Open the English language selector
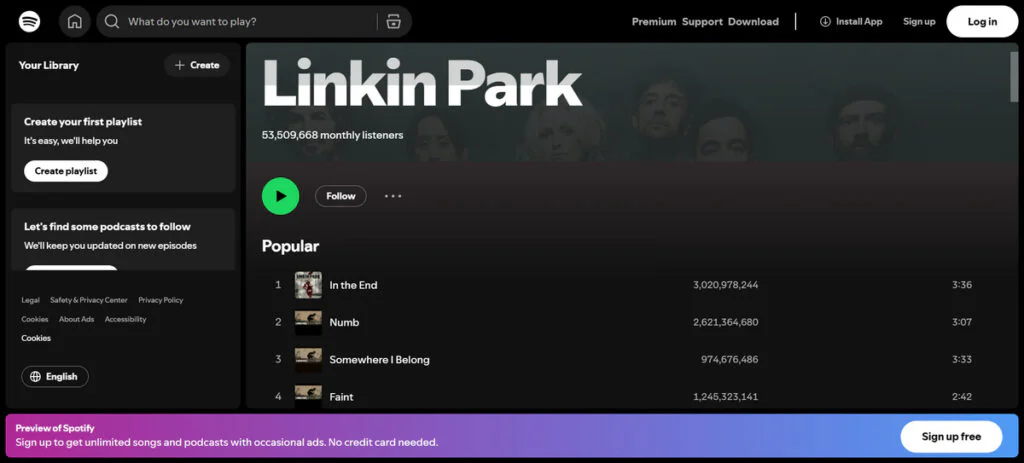The image size is (1024, 463). 55,377
